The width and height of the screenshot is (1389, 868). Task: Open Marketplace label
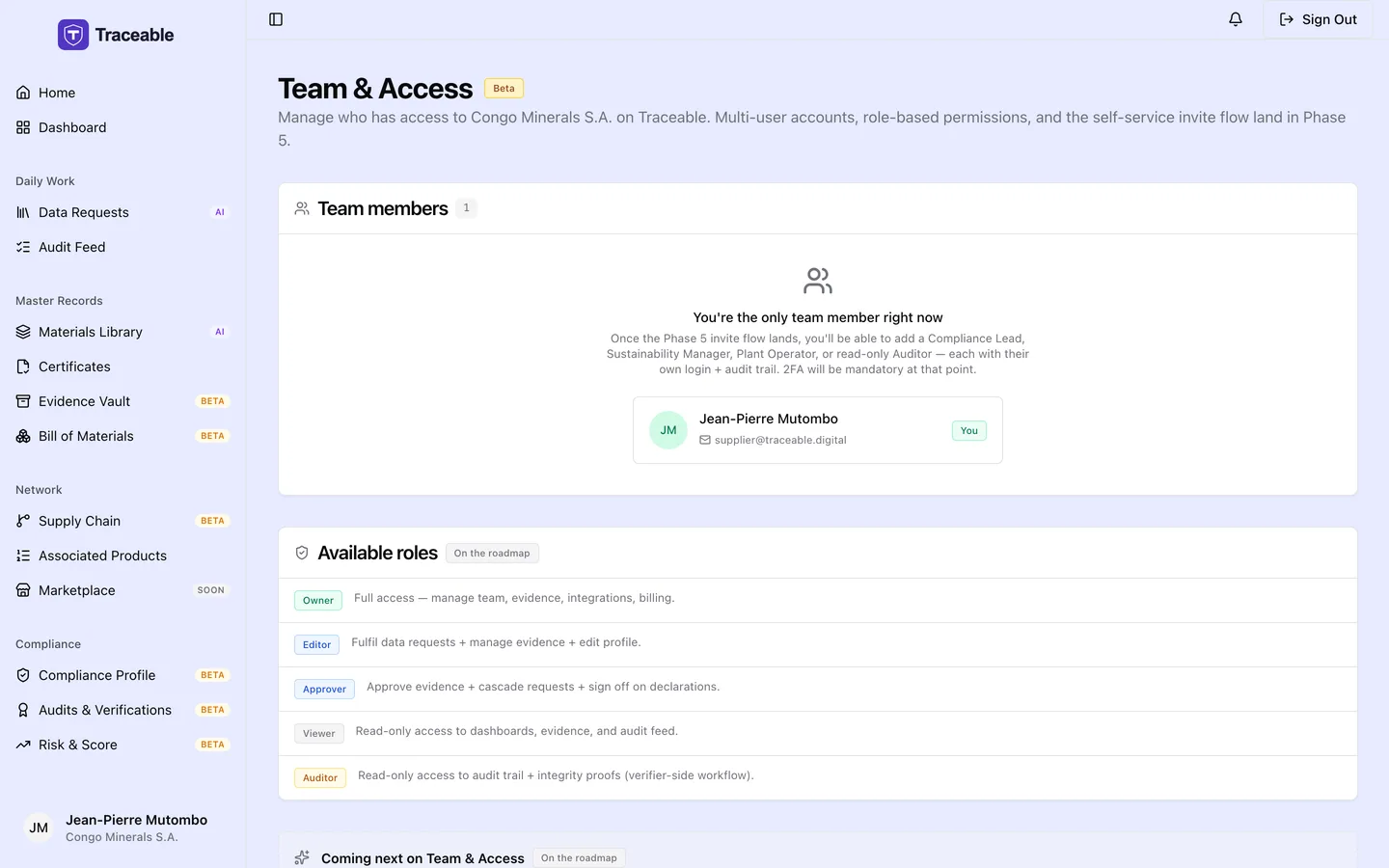coord(77,590)
